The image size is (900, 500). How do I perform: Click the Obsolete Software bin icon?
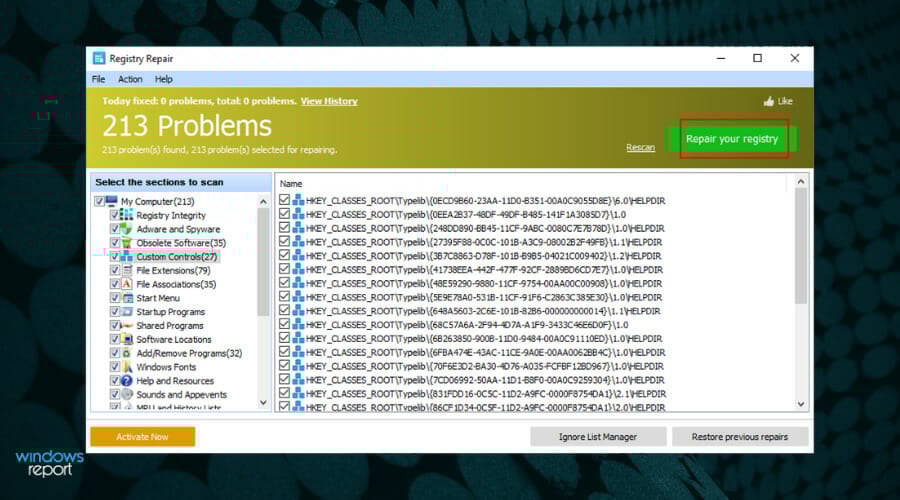click(126, 242)
